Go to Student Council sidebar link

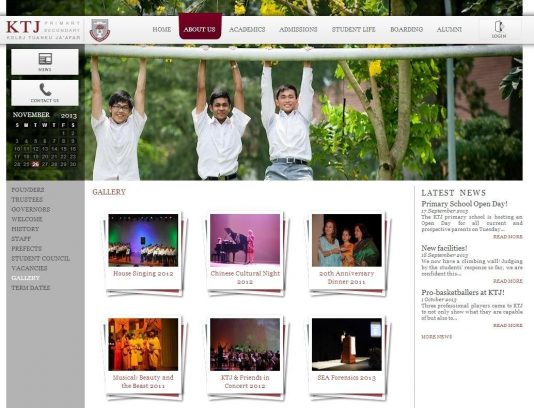tap(41, 258)
